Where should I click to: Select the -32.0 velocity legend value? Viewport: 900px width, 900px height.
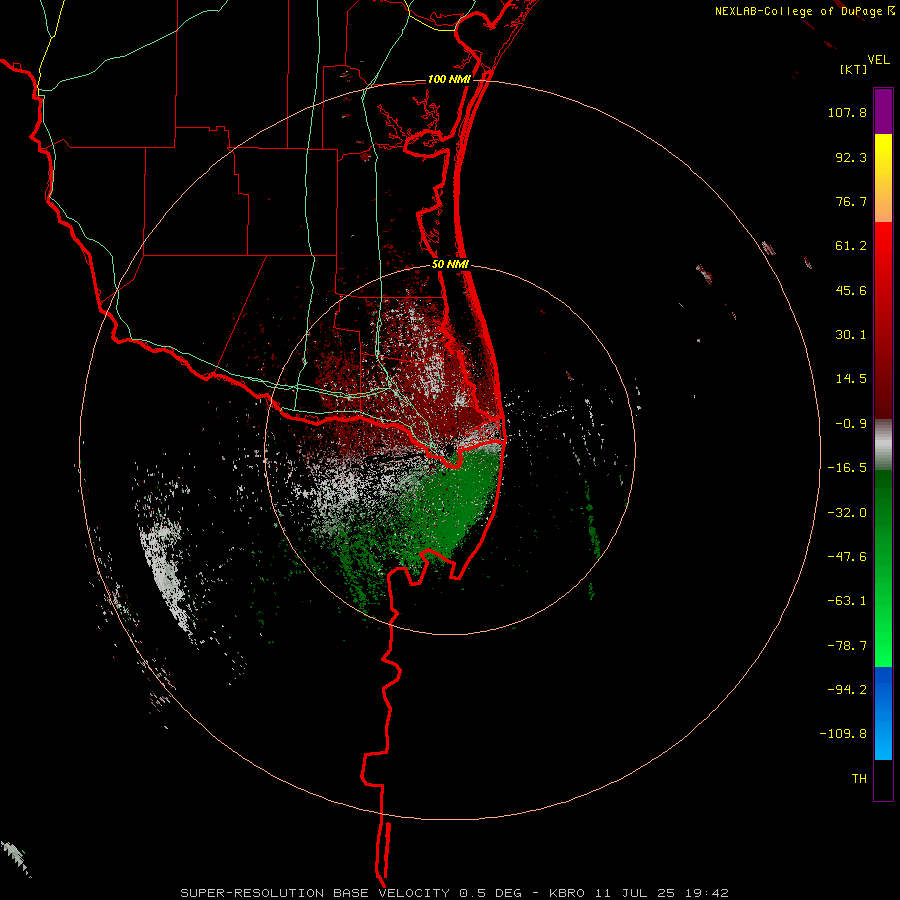click(x=847, y=513)
